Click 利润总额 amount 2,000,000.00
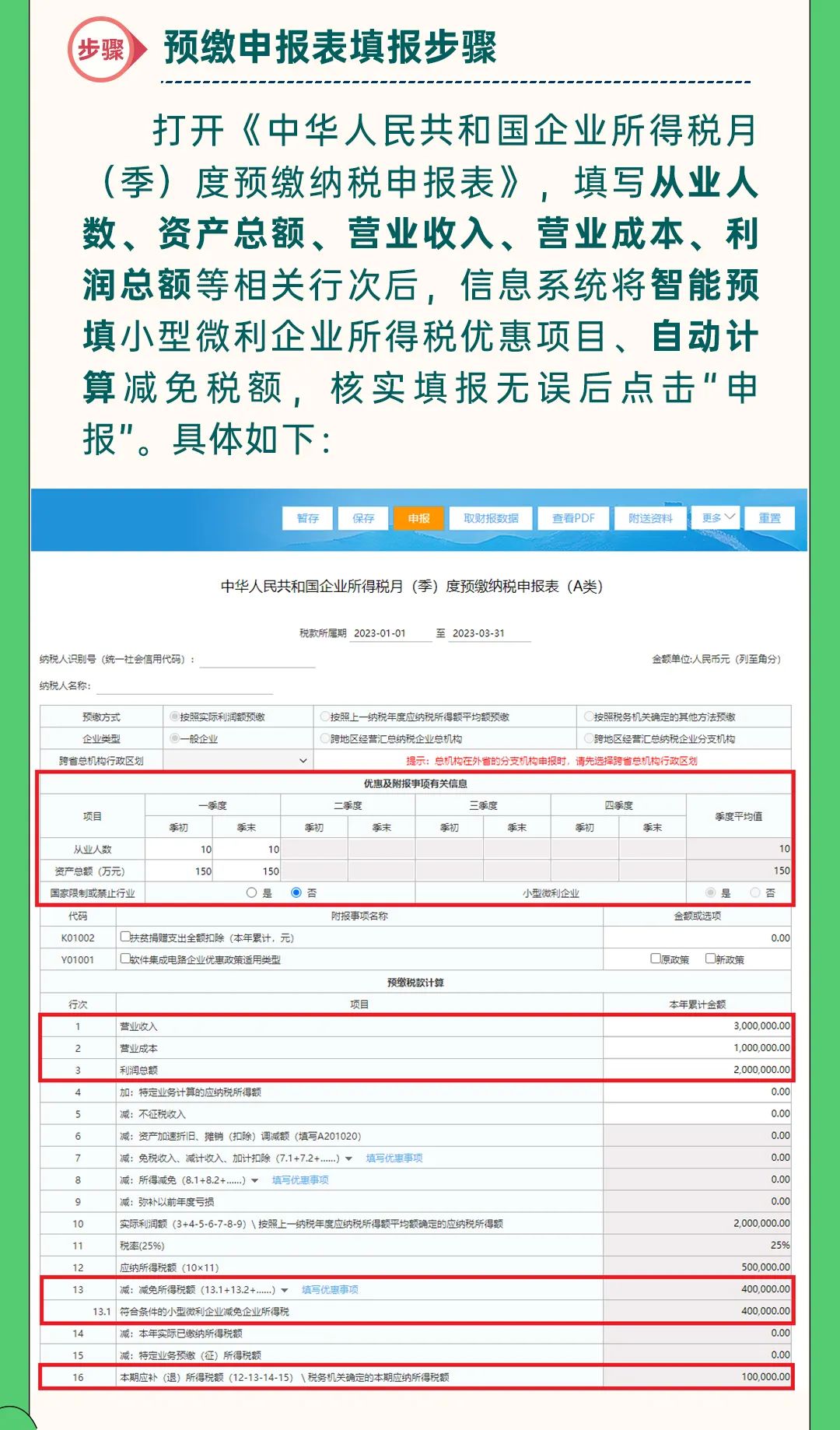 tap(697, 1070)
